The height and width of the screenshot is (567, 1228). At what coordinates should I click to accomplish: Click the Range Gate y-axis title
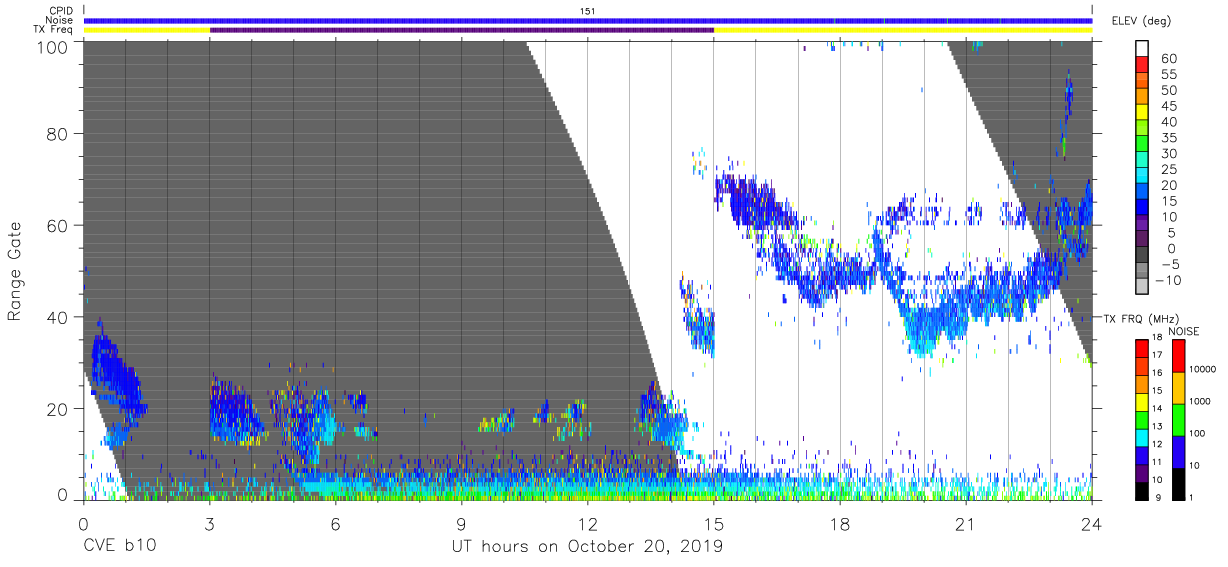16,270
